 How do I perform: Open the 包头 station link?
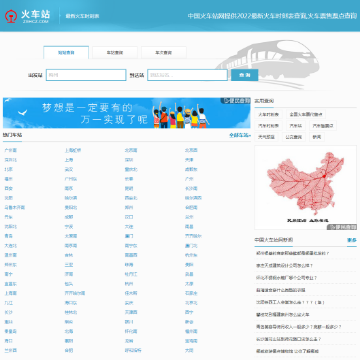pos(69,284)
